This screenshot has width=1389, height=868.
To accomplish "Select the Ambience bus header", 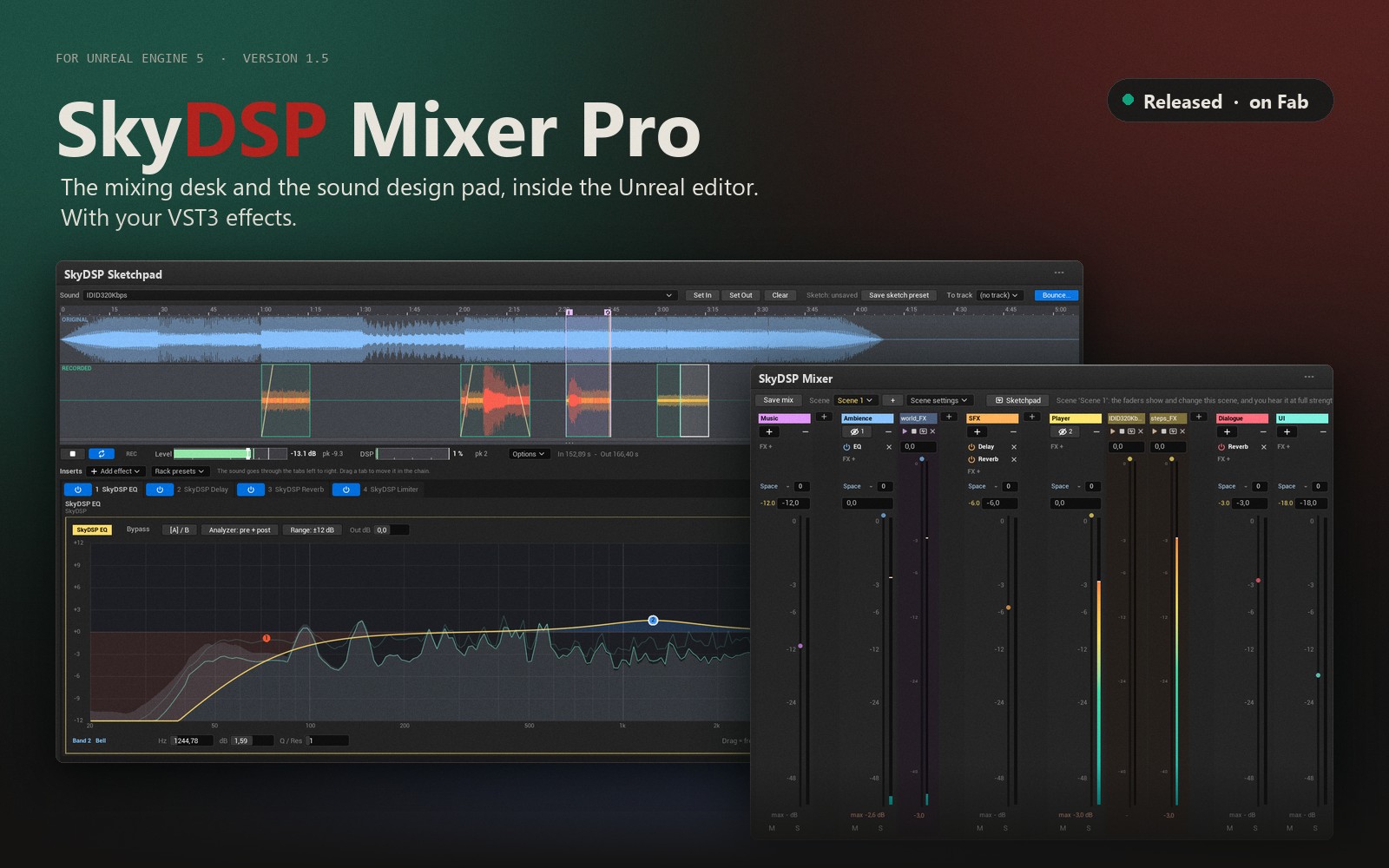I will (x=867, y=418).
